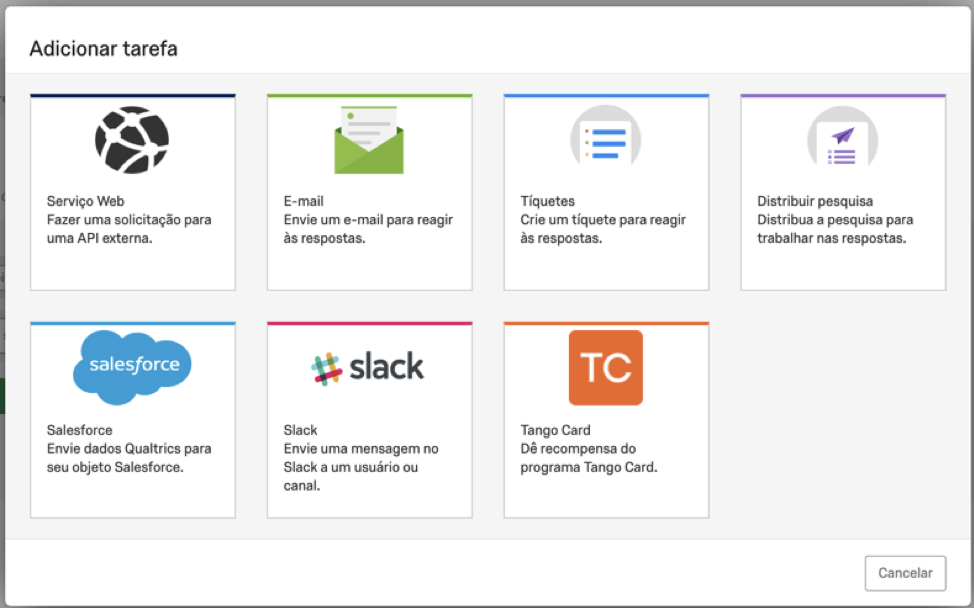Image resolution: width=974 pixels, height=608 pixels.
Task: Click the "Tíquetes" card title
Action: [547, 201]
